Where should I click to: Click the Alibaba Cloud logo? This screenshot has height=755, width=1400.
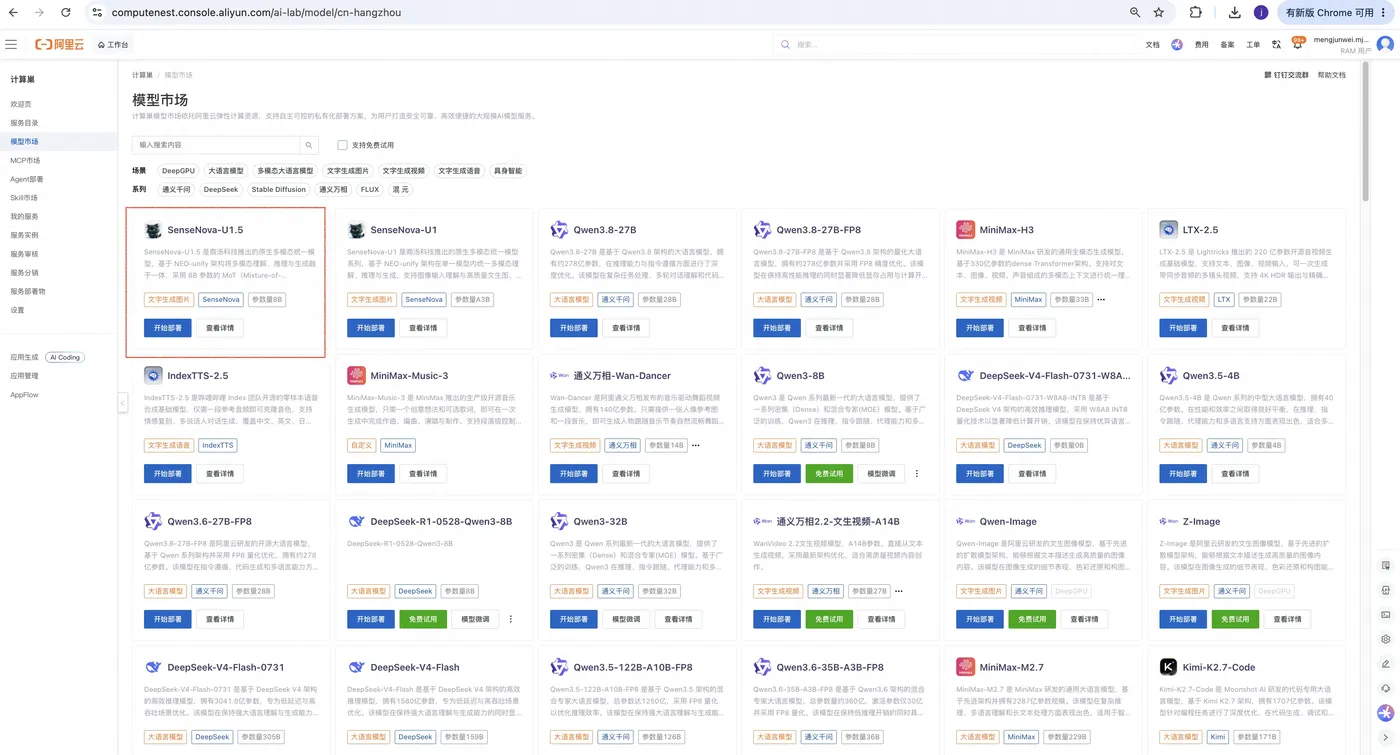click(x=57, y=45)
